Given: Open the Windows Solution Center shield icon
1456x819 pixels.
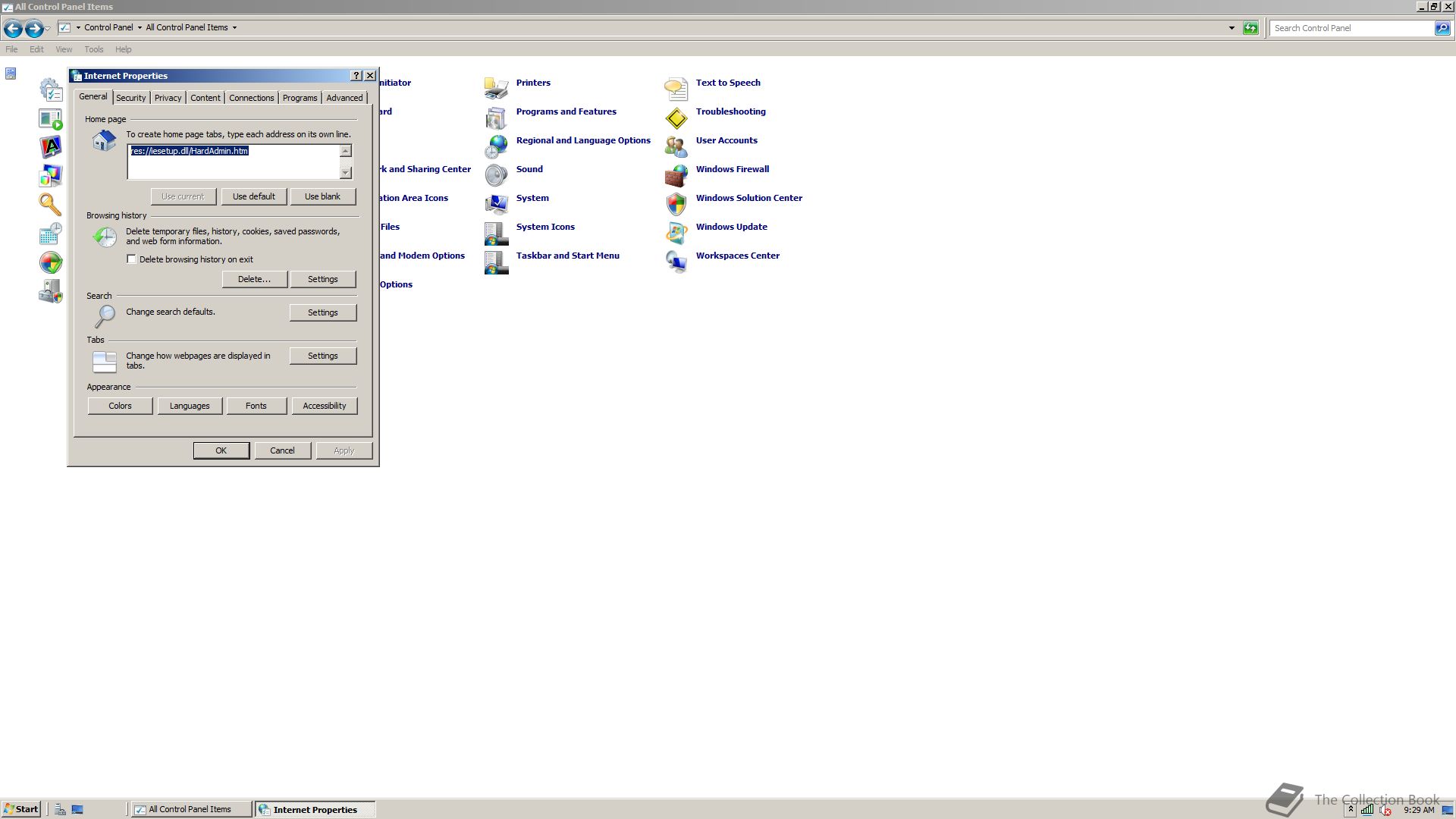Looking at the screenshot, I should pos(676,204).
